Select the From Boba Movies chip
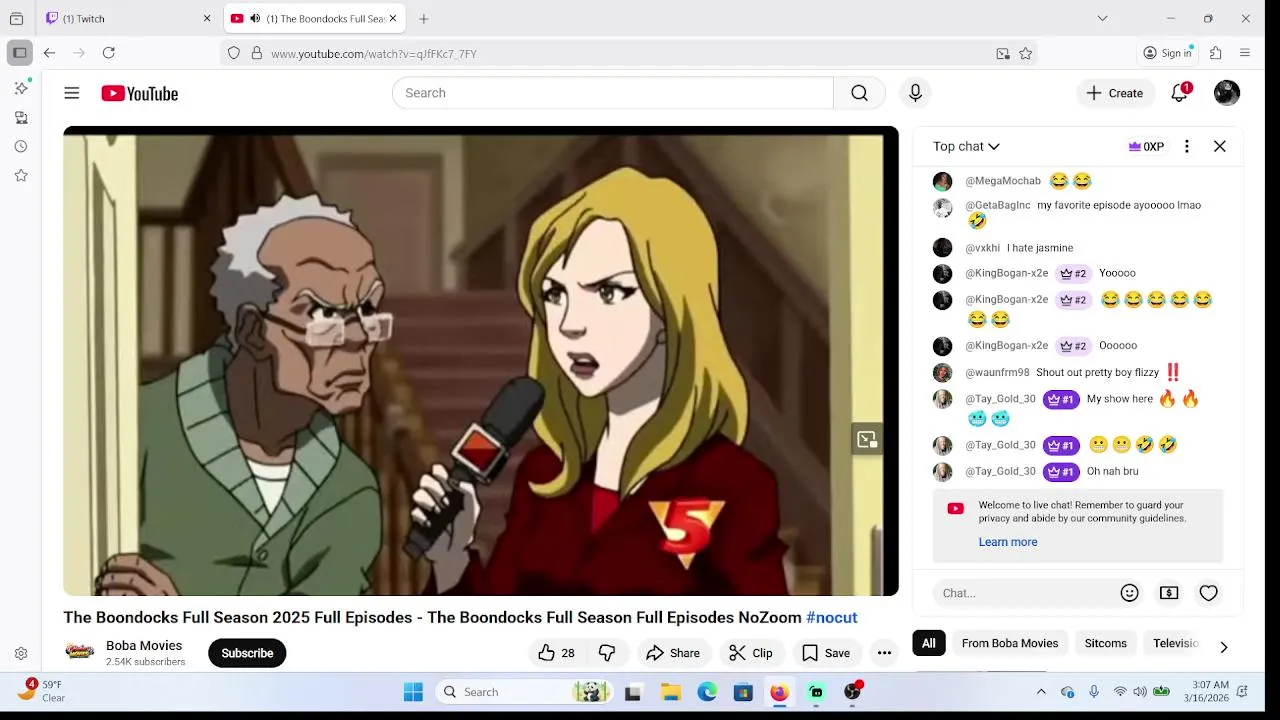The width and height of the screenshot is (1280, 720). 1010,643
